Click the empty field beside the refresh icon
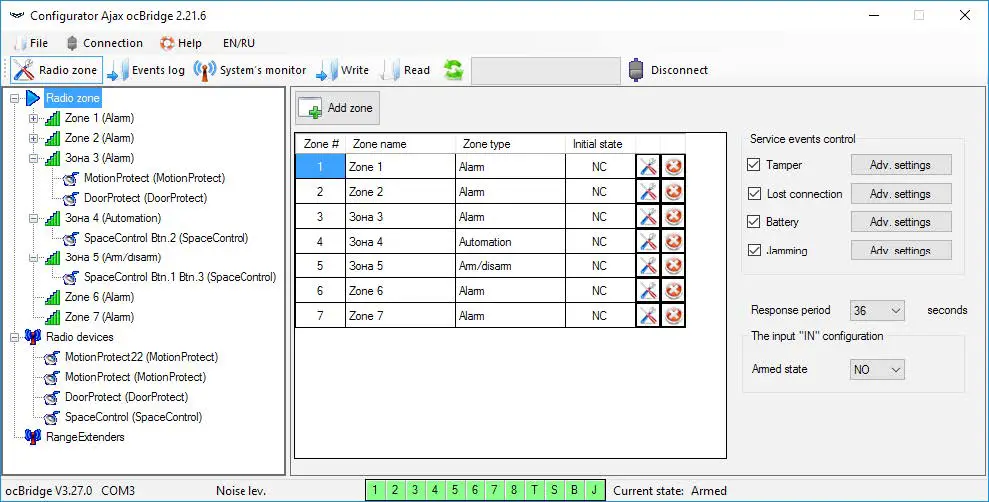Viewport: 989px width, 502px height. (x=546, y=71)
